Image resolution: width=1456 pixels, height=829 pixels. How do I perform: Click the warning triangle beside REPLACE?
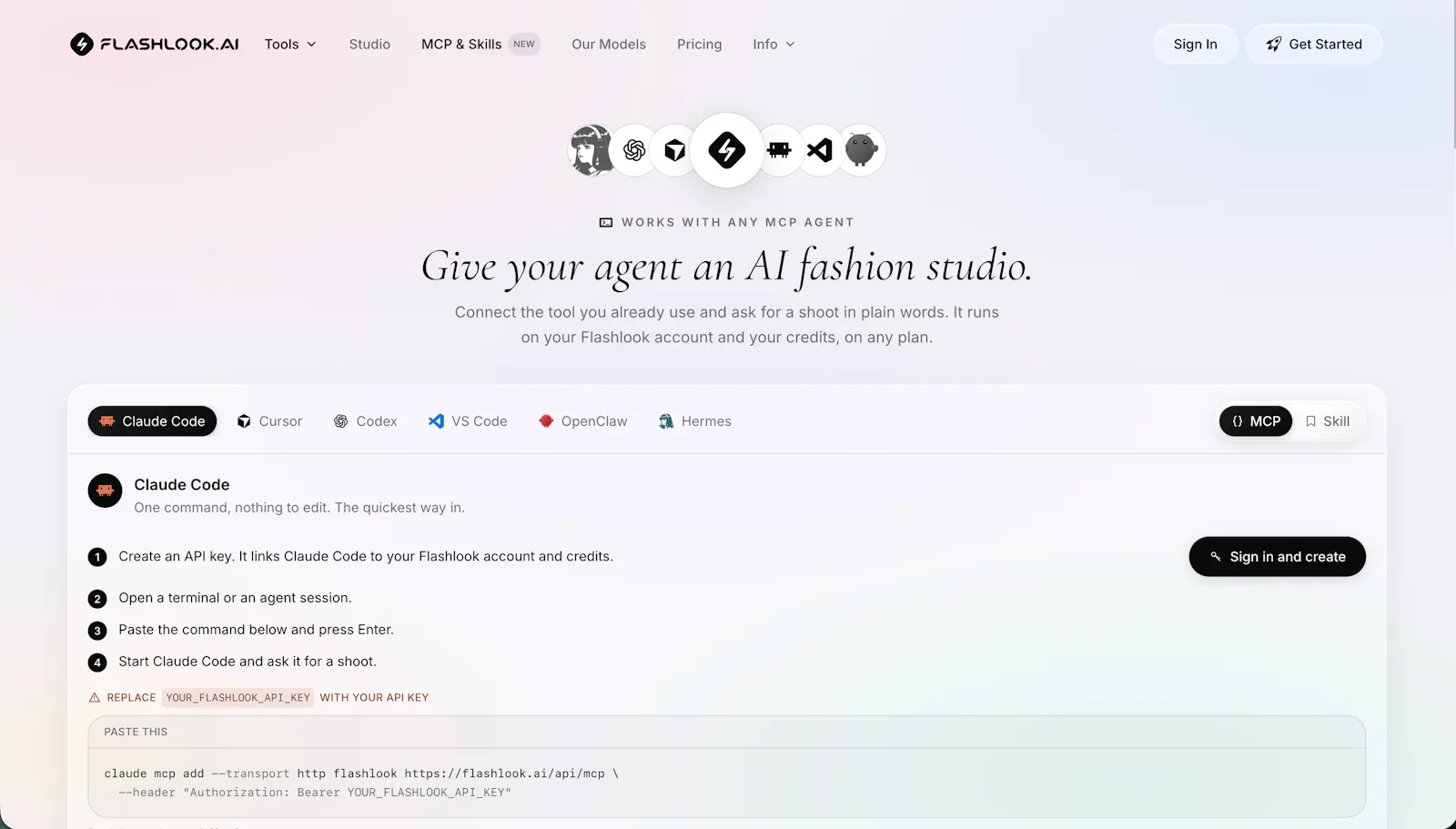point(95,698)
